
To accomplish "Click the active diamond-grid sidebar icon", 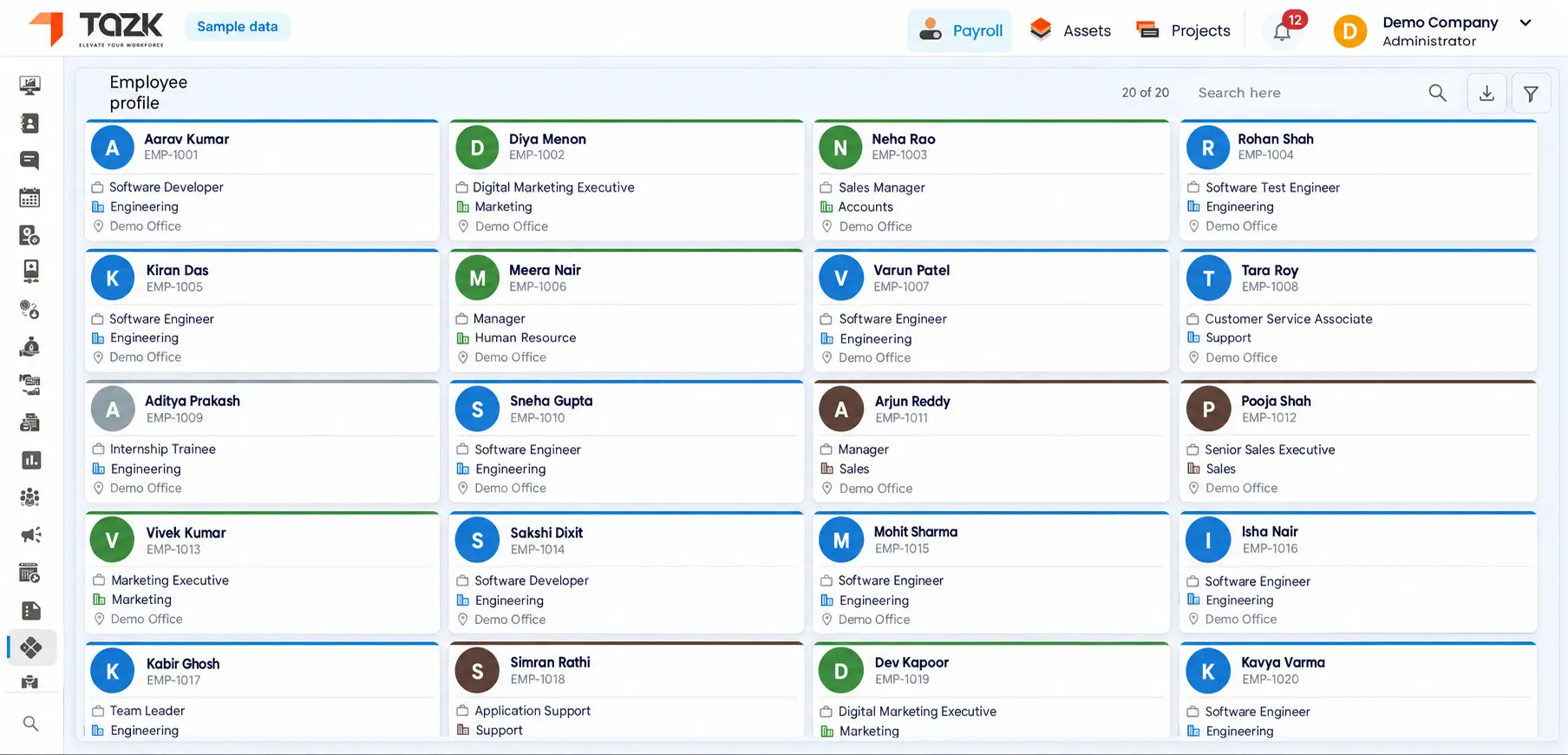I will coord(31,647).
